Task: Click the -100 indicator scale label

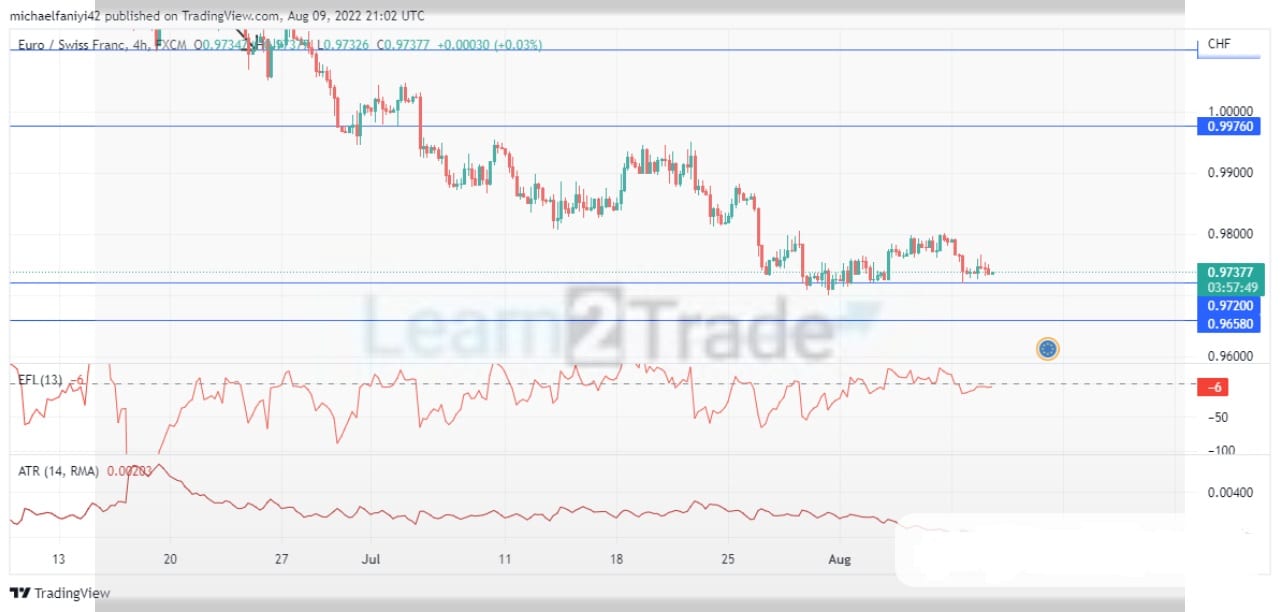Action: pyautogui.click(x=1221, y=452)
